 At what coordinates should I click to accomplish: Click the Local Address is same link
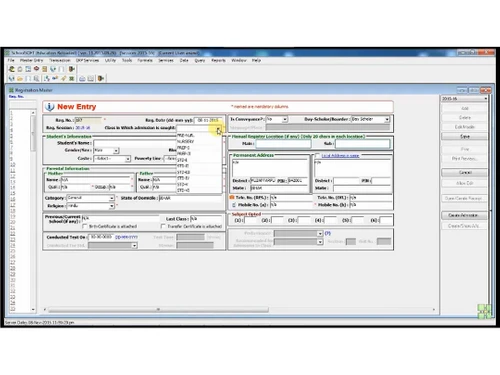[340, 156]
